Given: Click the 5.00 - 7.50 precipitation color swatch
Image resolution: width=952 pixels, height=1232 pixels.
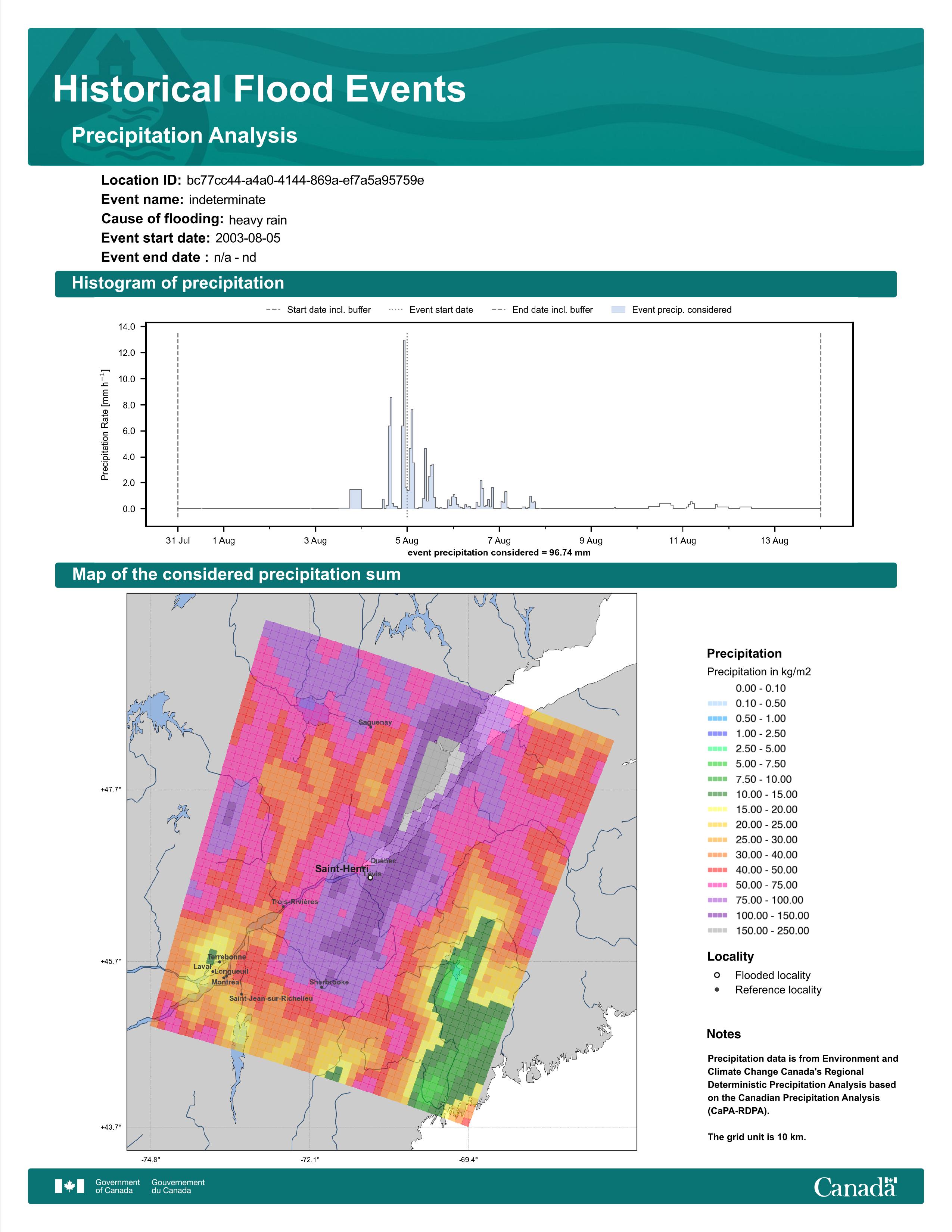Looking at the screenshot, I should [717, 764].
